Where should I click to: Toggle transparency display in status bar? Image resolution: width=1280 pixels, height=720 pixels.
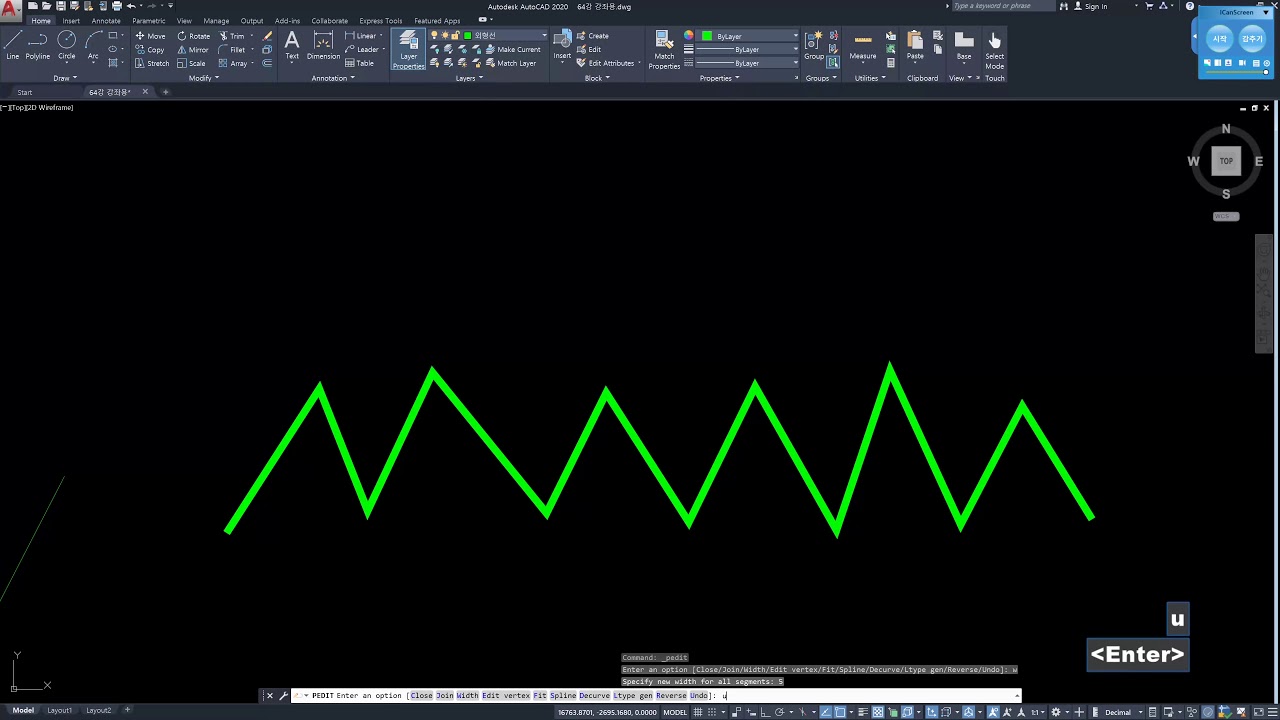coord(878,712)
